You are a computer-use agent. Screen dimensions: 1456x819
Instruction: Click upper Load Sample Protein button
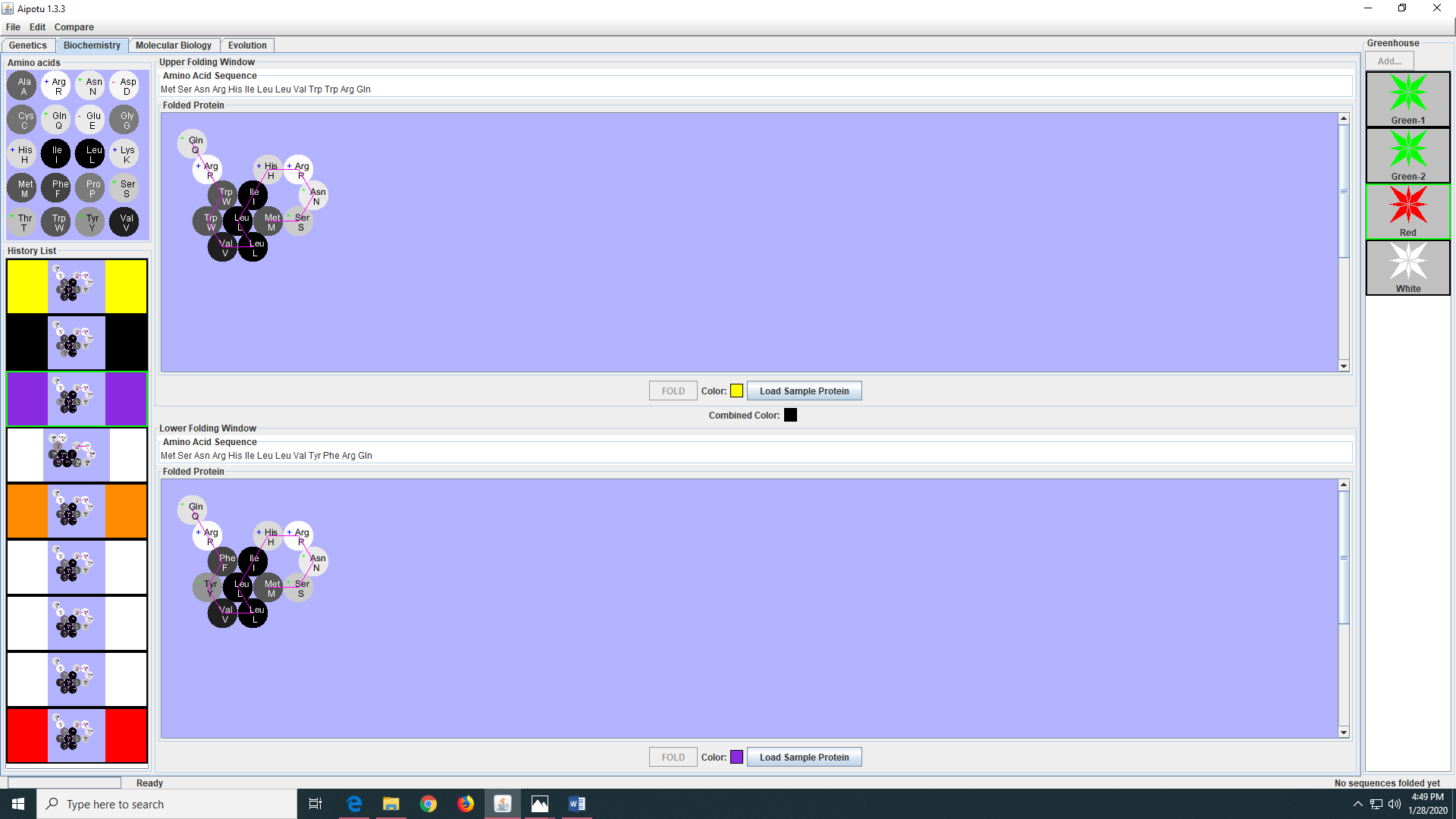(x=804, y=391)
